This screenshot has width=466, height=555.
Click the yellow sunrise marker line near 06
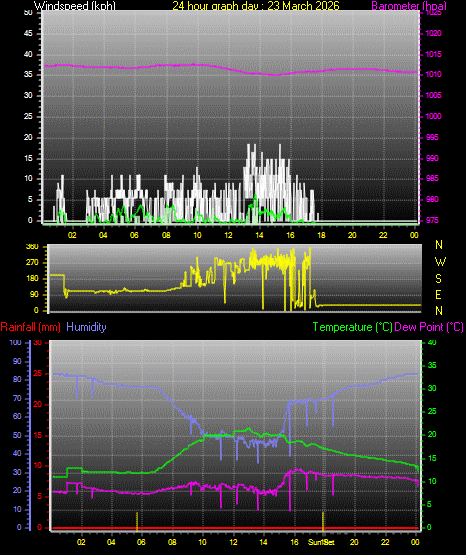[137, 521]
